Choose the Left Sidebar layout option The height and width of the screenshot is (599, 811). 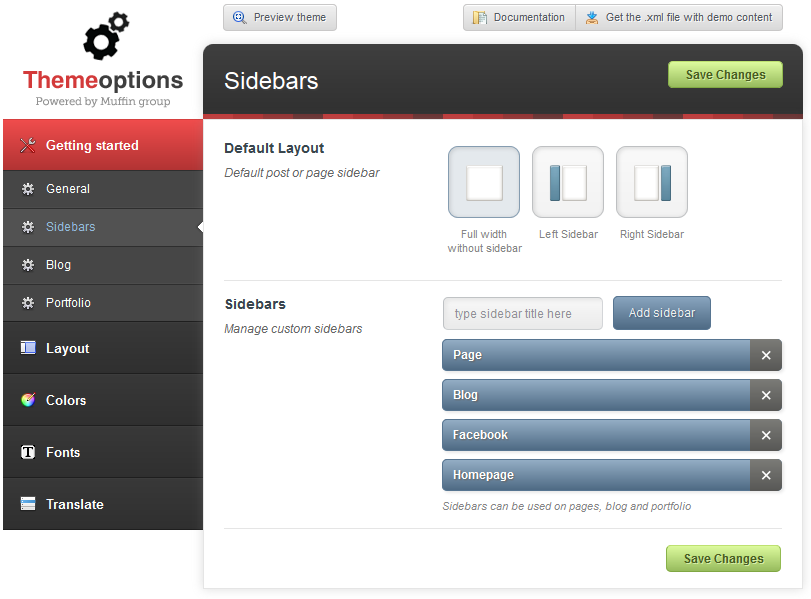pos(568,182)
